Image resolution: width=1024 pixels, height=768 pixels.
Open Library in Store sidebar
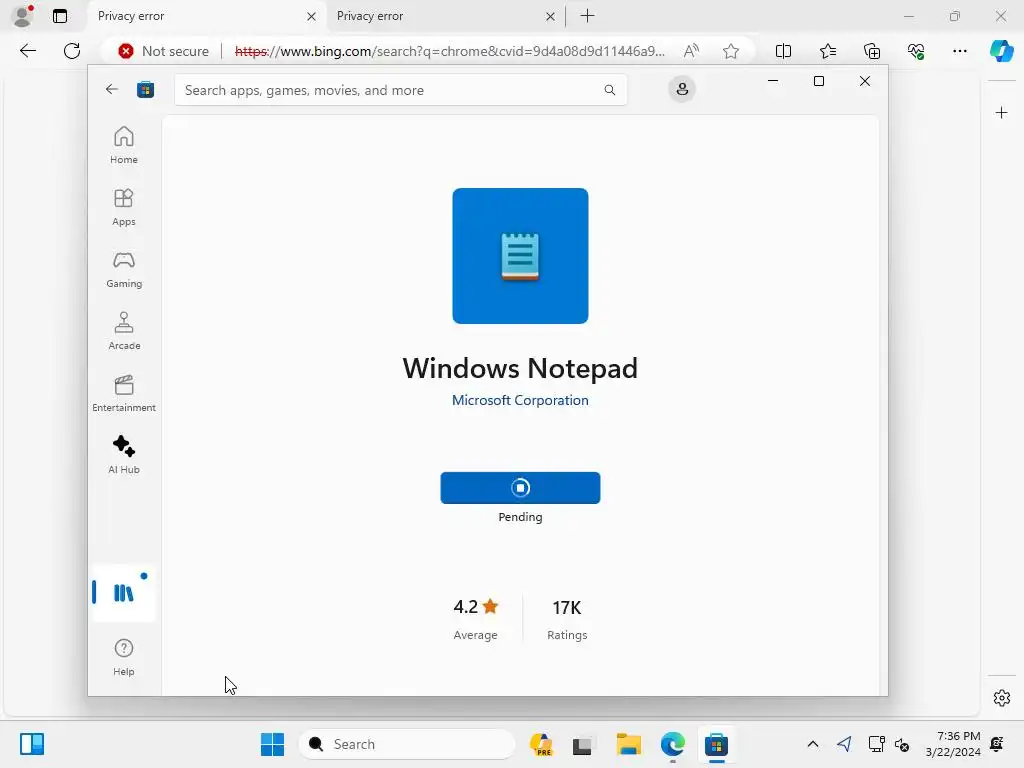coord(123,592)
